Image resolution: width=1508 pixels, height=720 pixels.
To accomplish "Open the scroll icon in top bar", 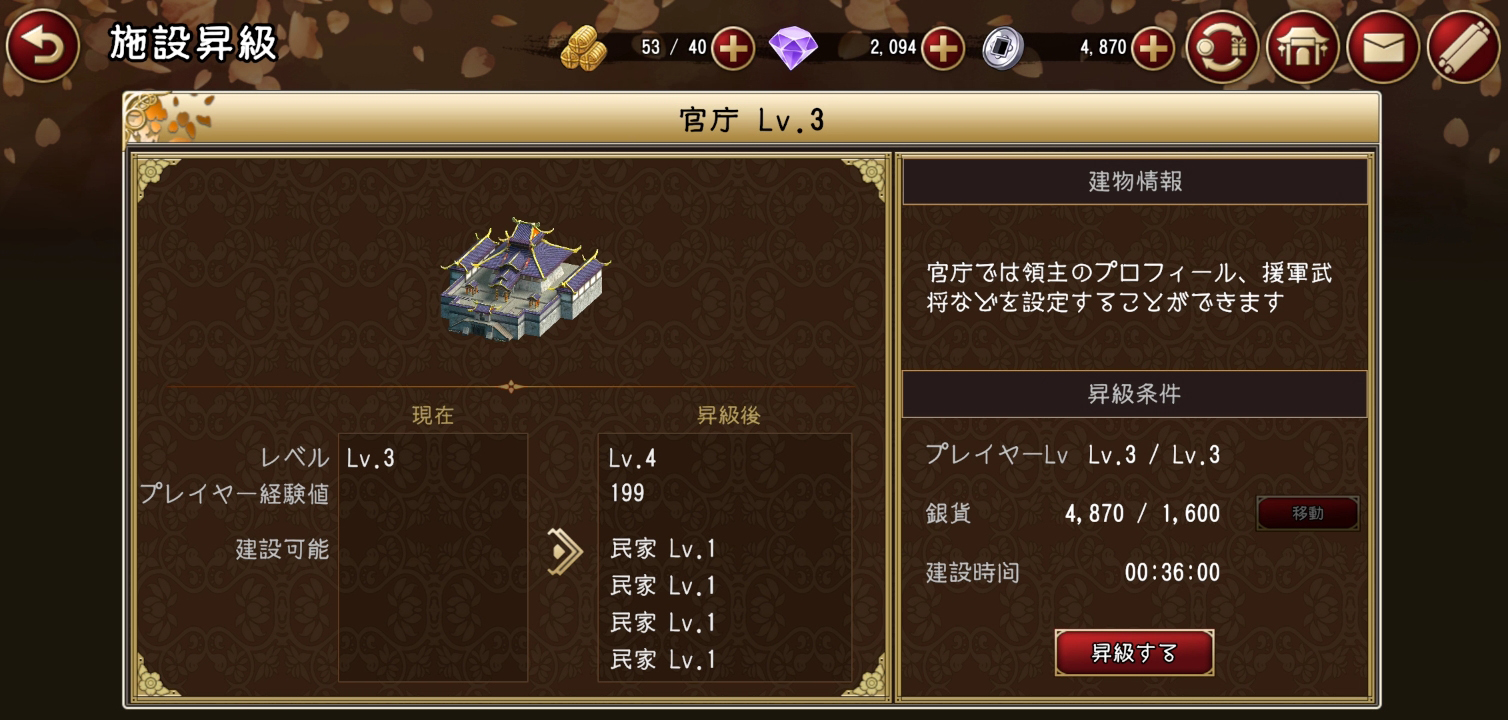I will click(1463, 47).
